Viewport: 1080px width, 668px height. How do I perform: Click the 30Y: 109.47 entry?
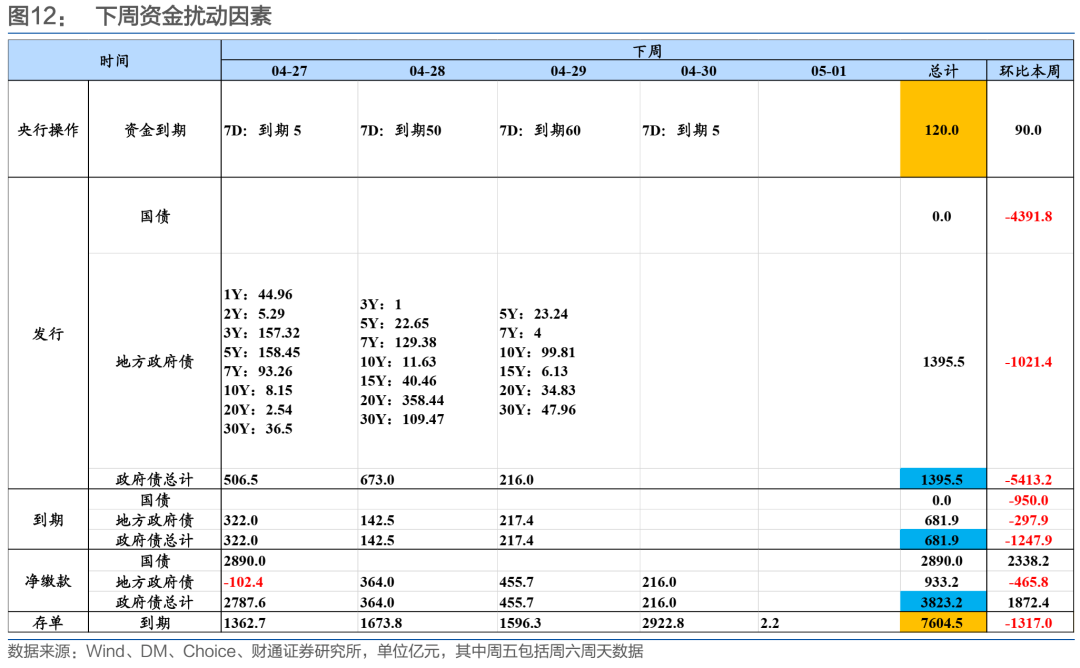click(402, 419)
